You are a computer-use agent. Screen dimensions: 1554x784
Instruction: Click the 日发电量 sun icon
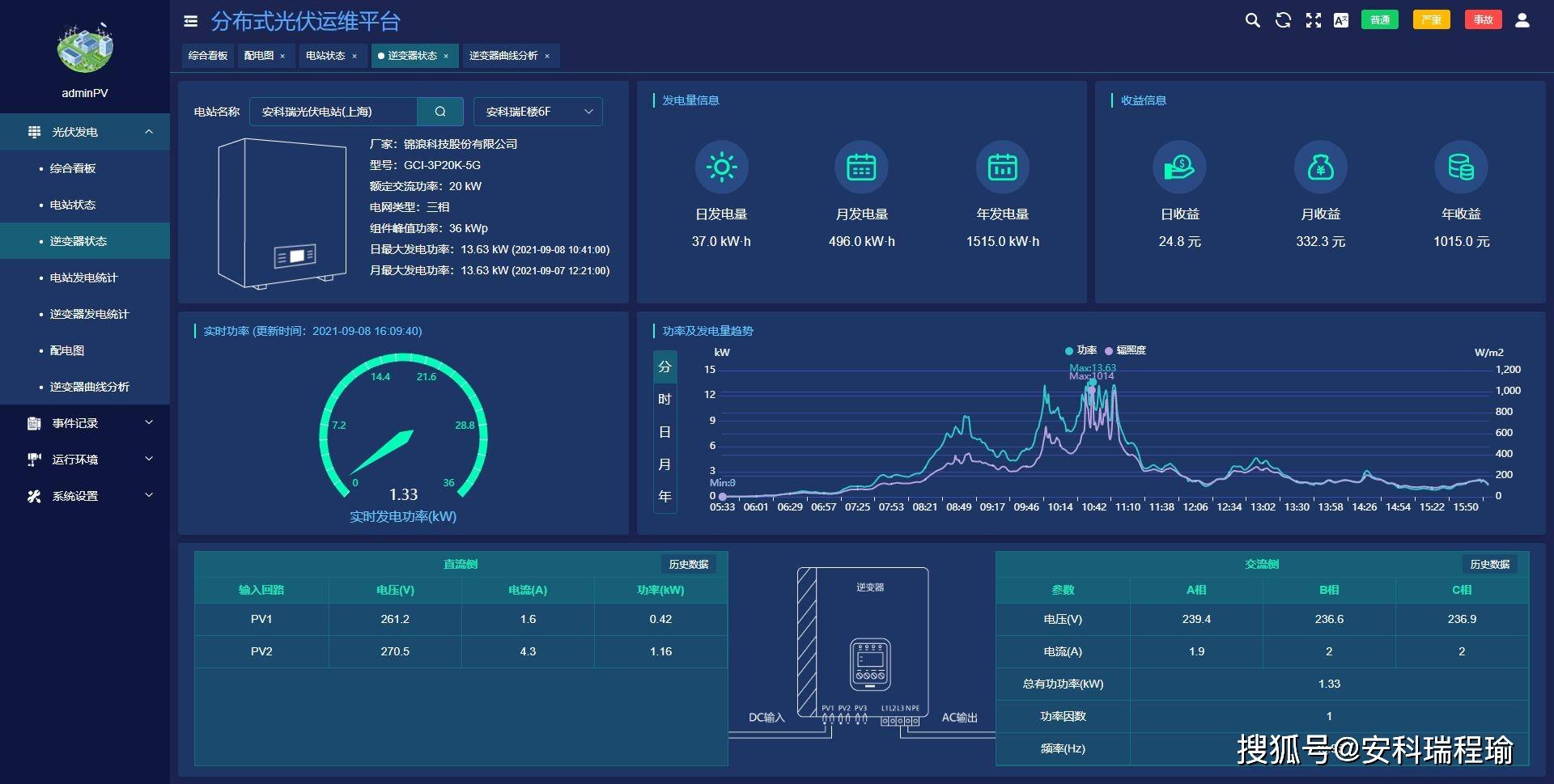pos(721,167)
